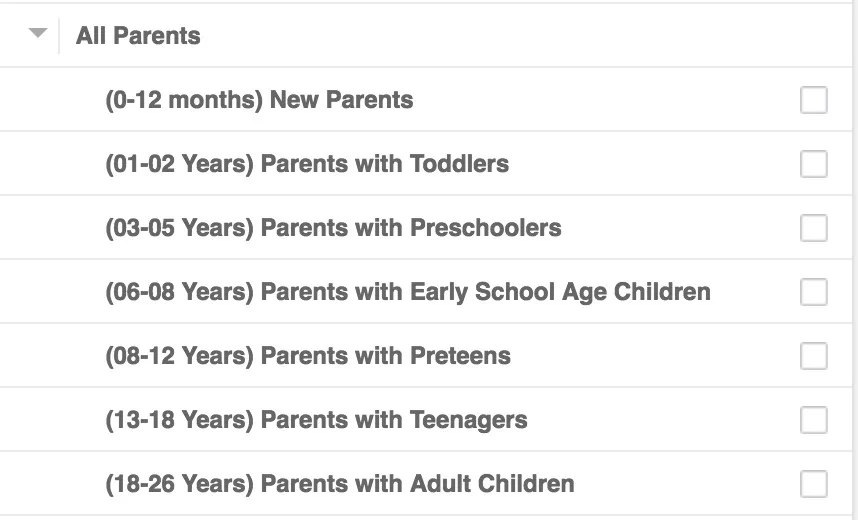
Task: Check the Parents with Teenagers checkbox
Action: click(x=814, y=420)
